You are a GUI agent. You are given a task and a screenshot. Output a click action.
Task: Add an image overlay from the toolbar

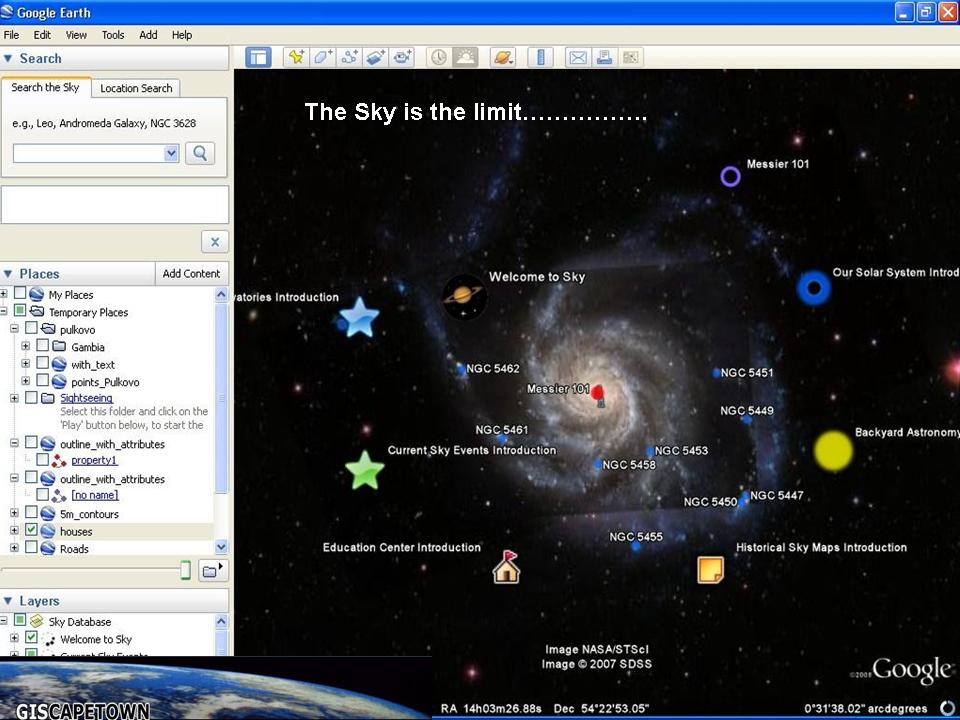[375, 58]
